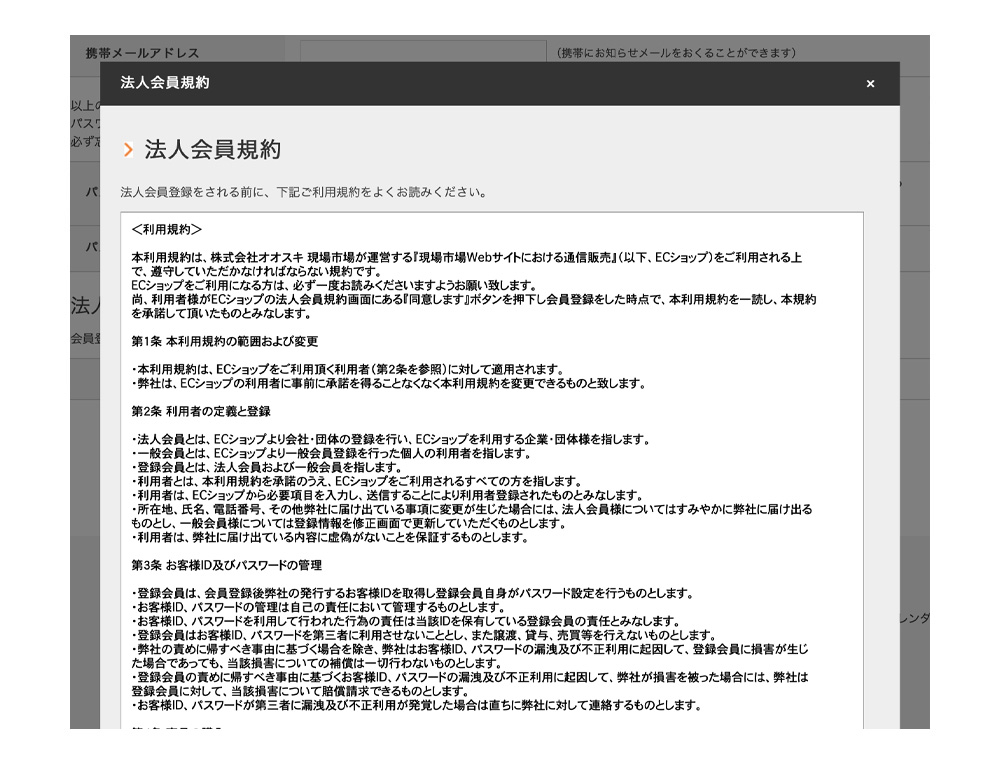Click the line 登録会員とは、法人会員および一般会員を指します
1000x764 pixels.
point(267,467)
